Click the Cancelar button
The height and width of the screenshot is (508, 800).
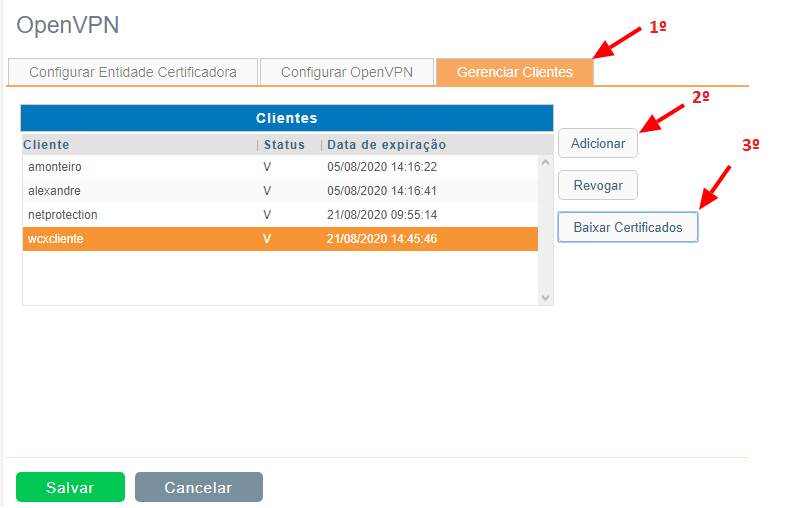[x=198, y=487]
